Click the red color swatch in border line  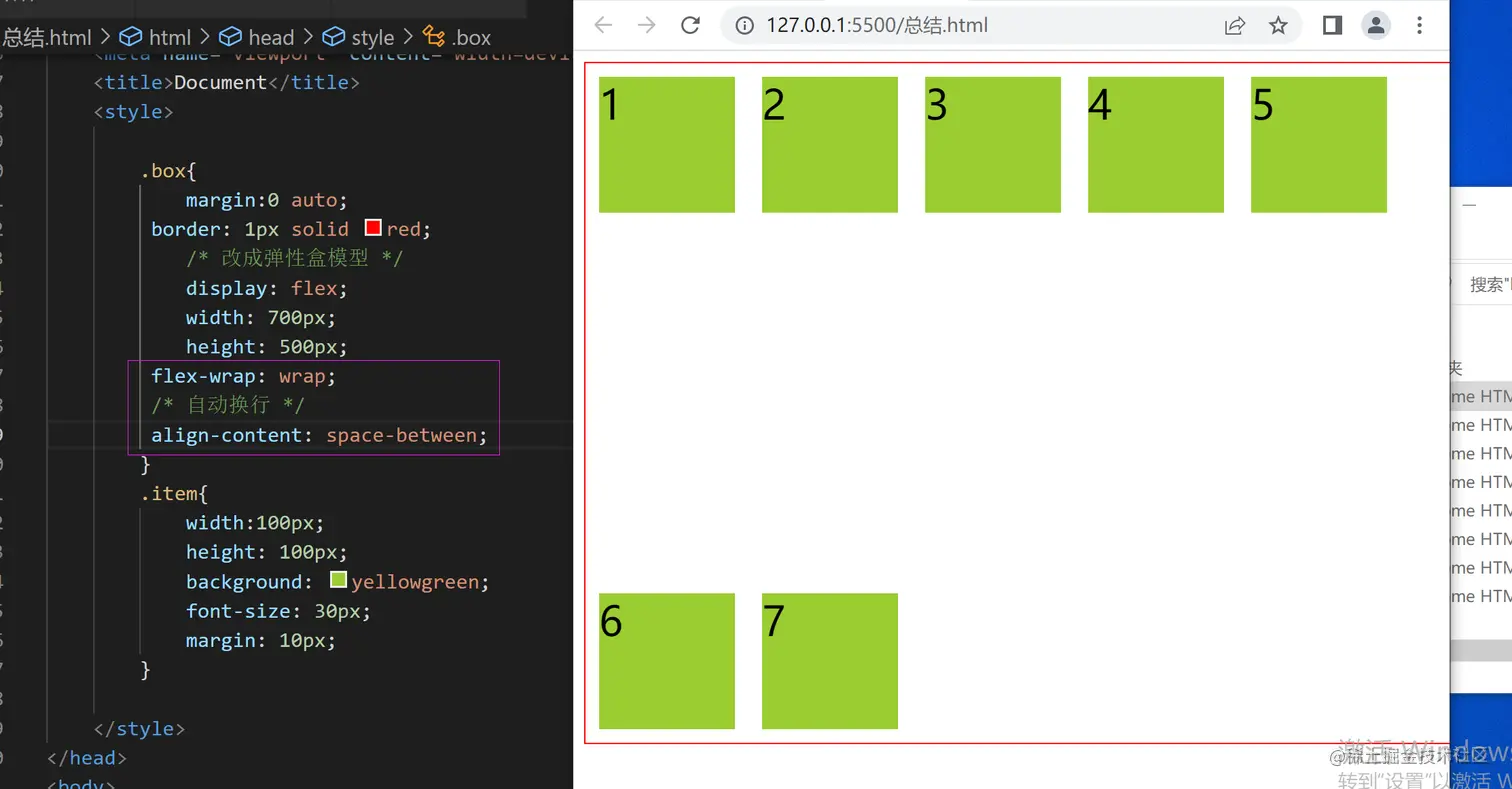point(373,228)
